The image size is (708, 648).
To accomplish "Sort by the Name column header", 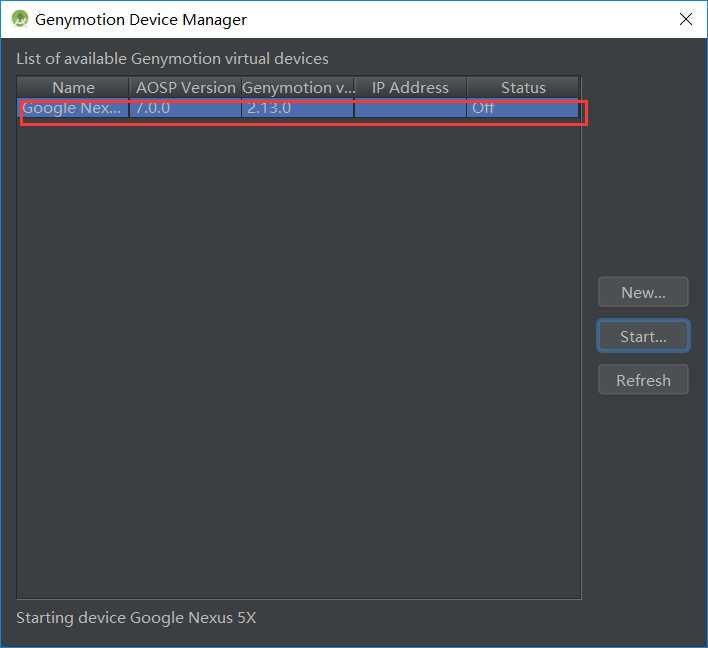I will point(73,88).
